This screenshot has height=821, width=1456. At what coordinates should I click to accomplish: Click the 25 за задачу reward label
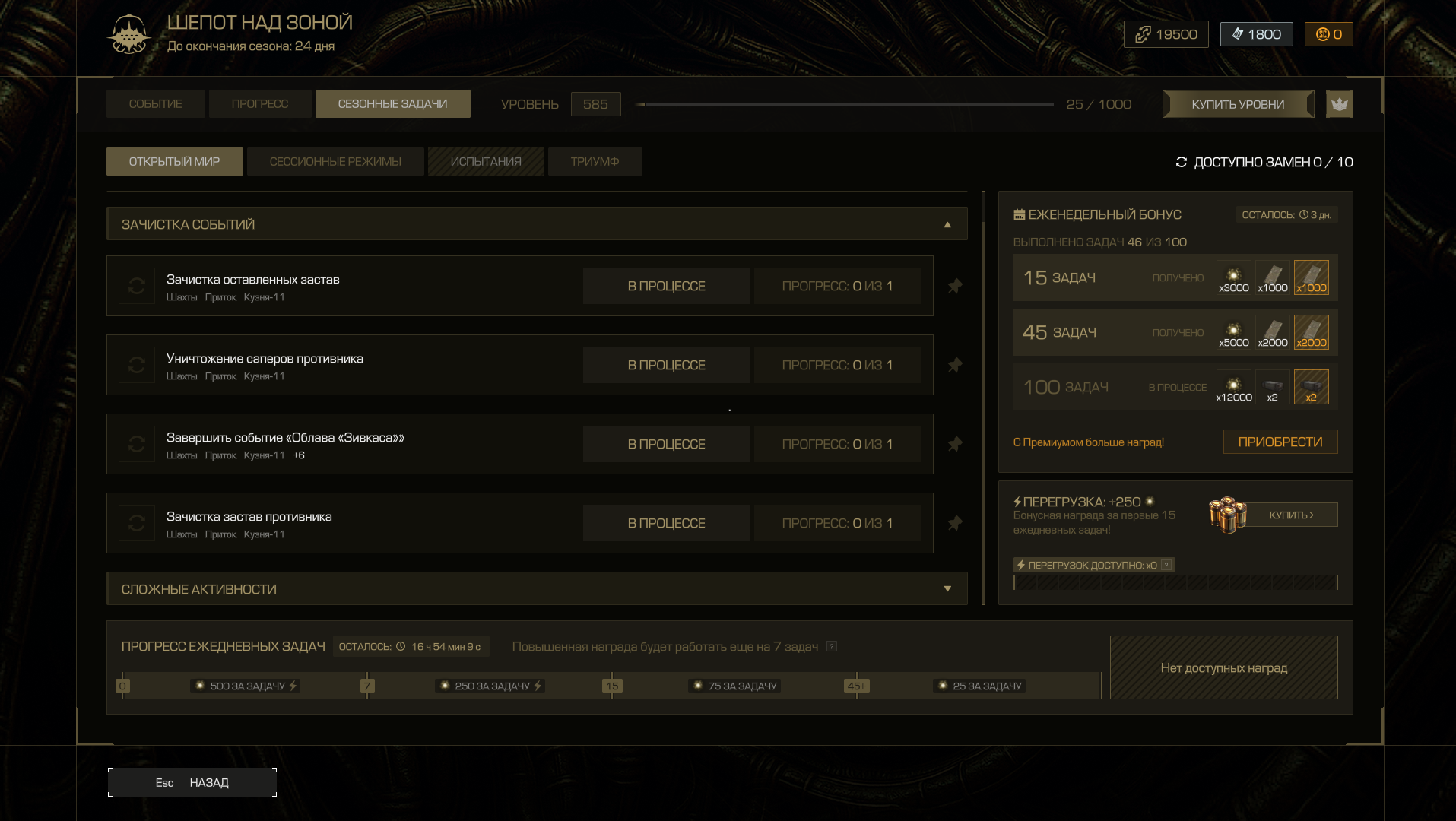979,686
